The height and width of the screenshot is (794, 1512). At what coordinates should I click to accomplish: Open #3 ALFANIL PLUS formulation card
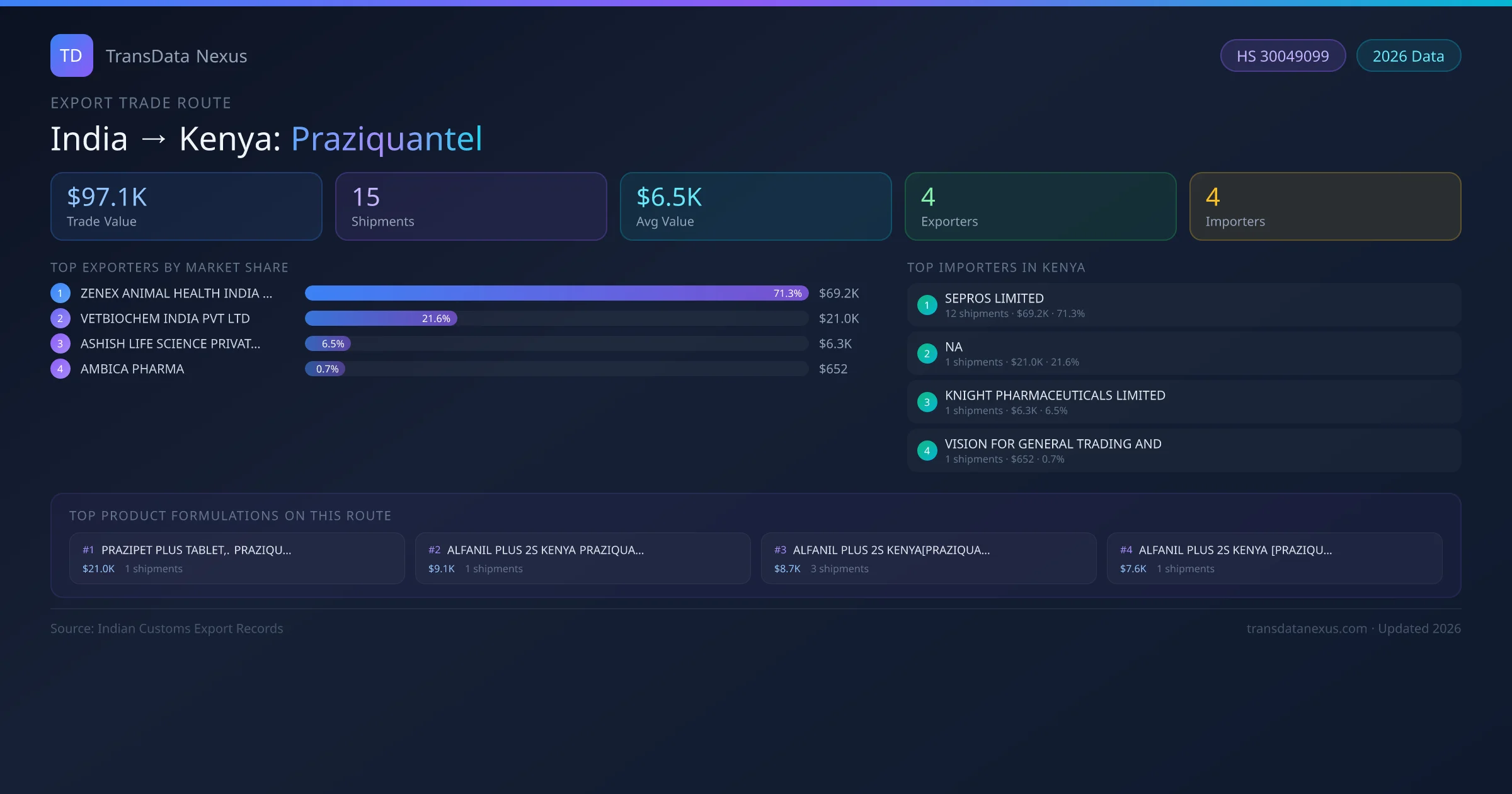coord(929,558)
